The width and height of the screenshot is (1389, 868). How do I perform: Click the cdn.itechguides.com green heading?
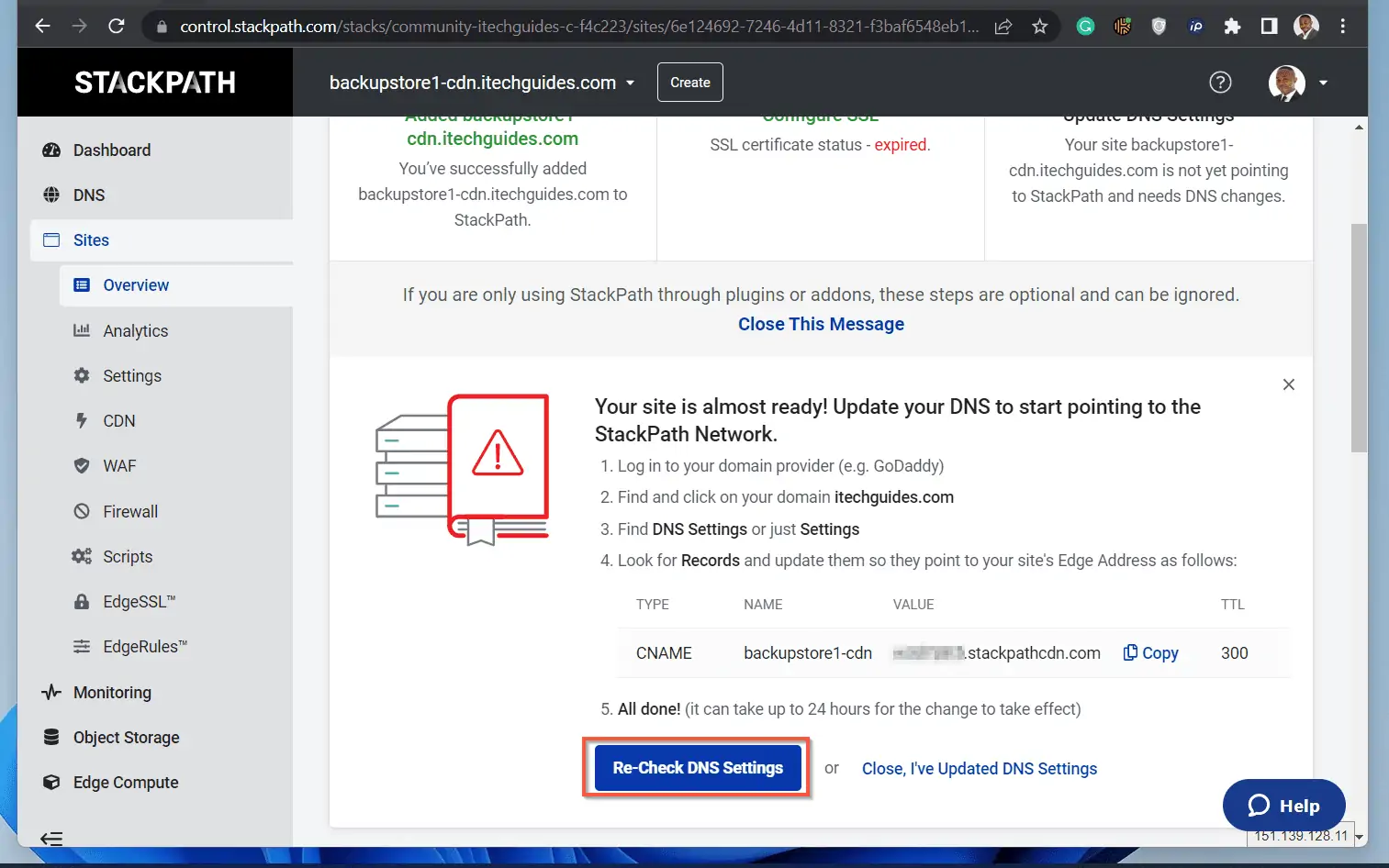tap(493, 139)
